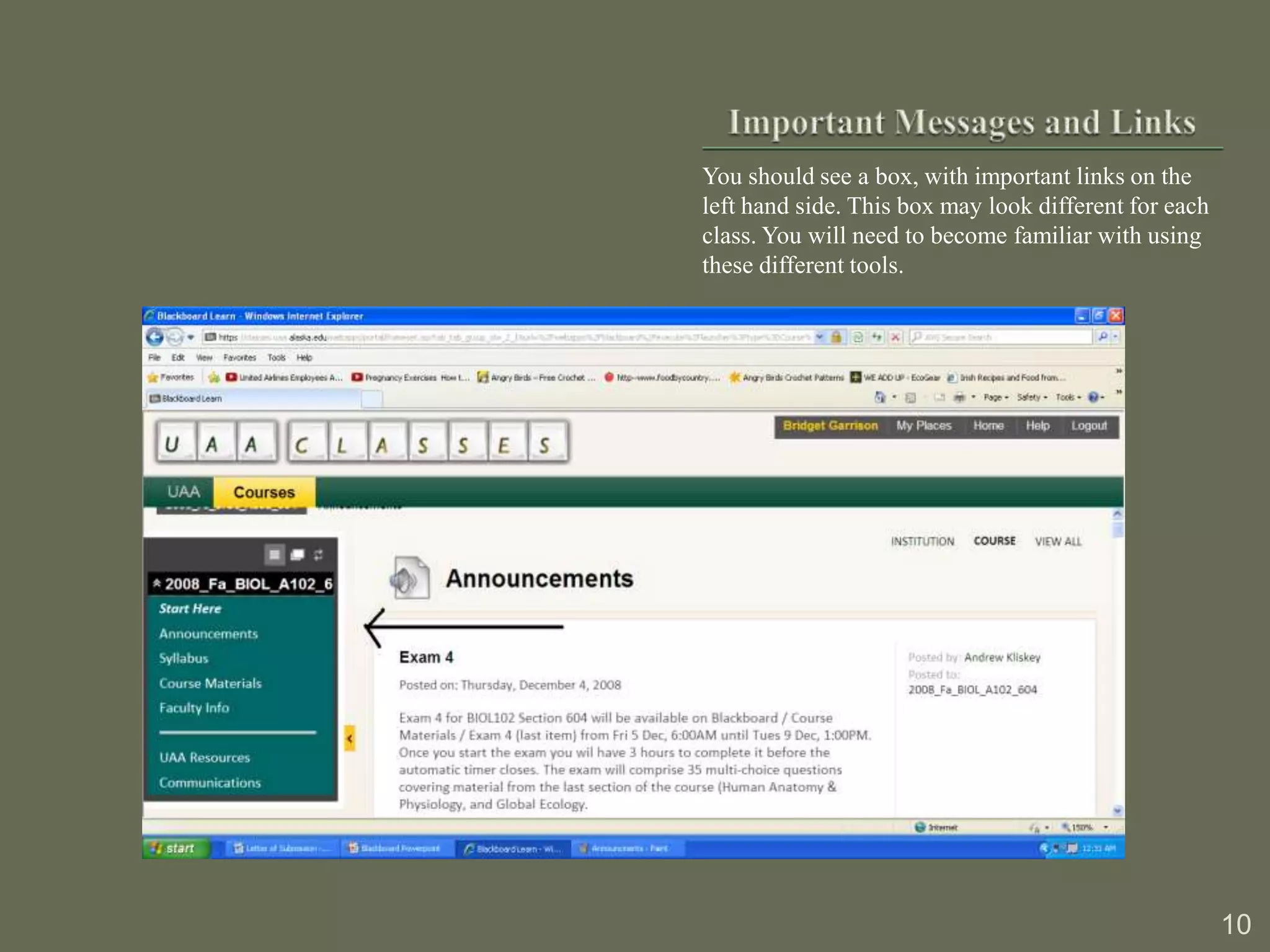This screenshot has height=952, width=1270.
Task: Open the Favorites menu in menu bar
Action: [x=239, y=358]
